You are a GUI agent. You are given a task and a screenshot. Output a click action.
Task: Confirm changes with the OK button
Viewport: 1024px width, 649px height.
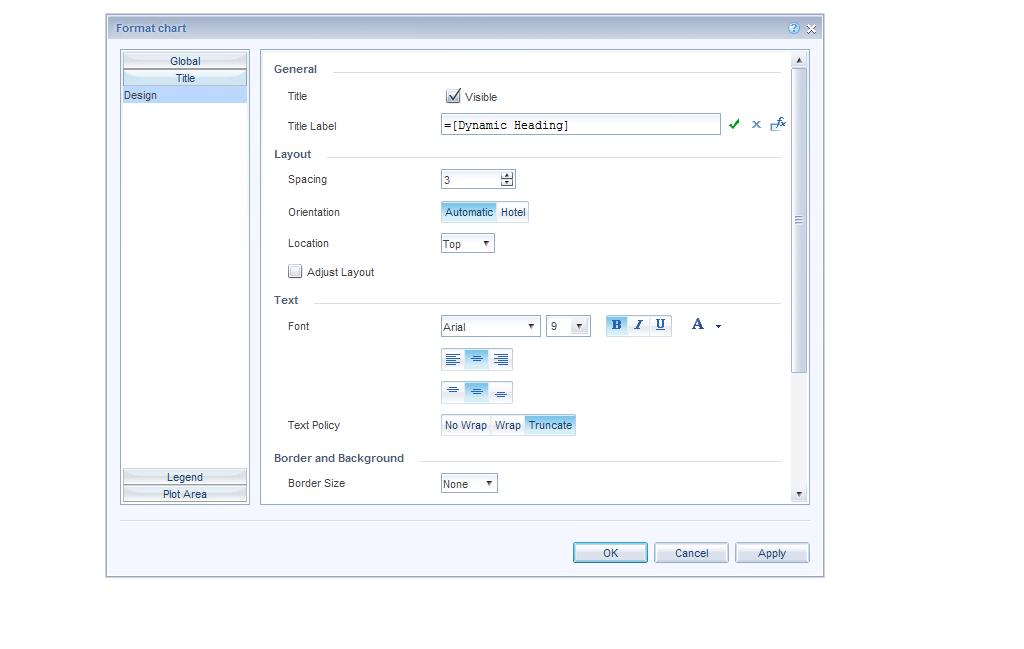click(609, 552)
